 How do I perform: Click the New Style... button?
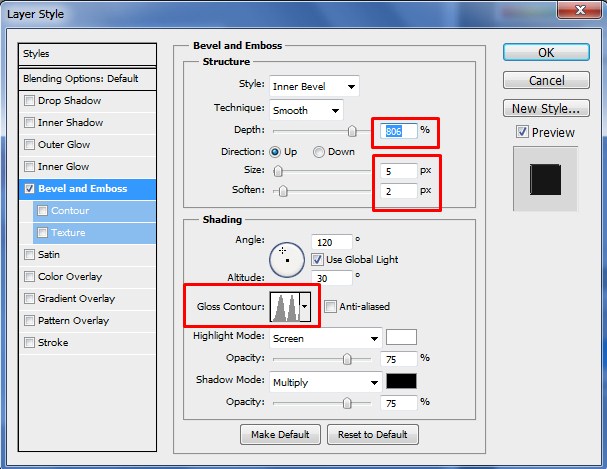pyautogui.click(x=546, y=108)
